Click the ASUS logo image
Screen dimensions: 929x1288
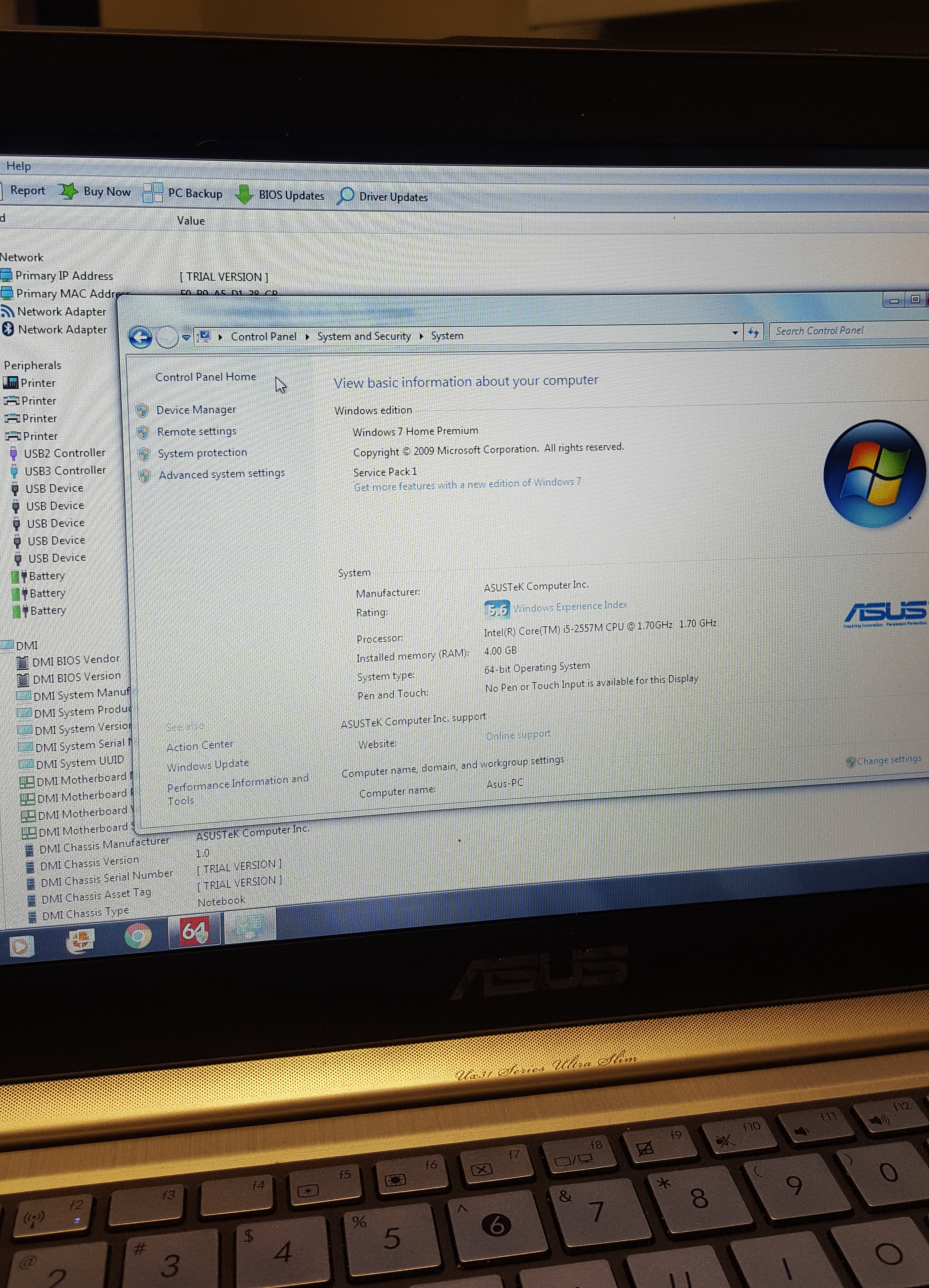pos(885,614)
